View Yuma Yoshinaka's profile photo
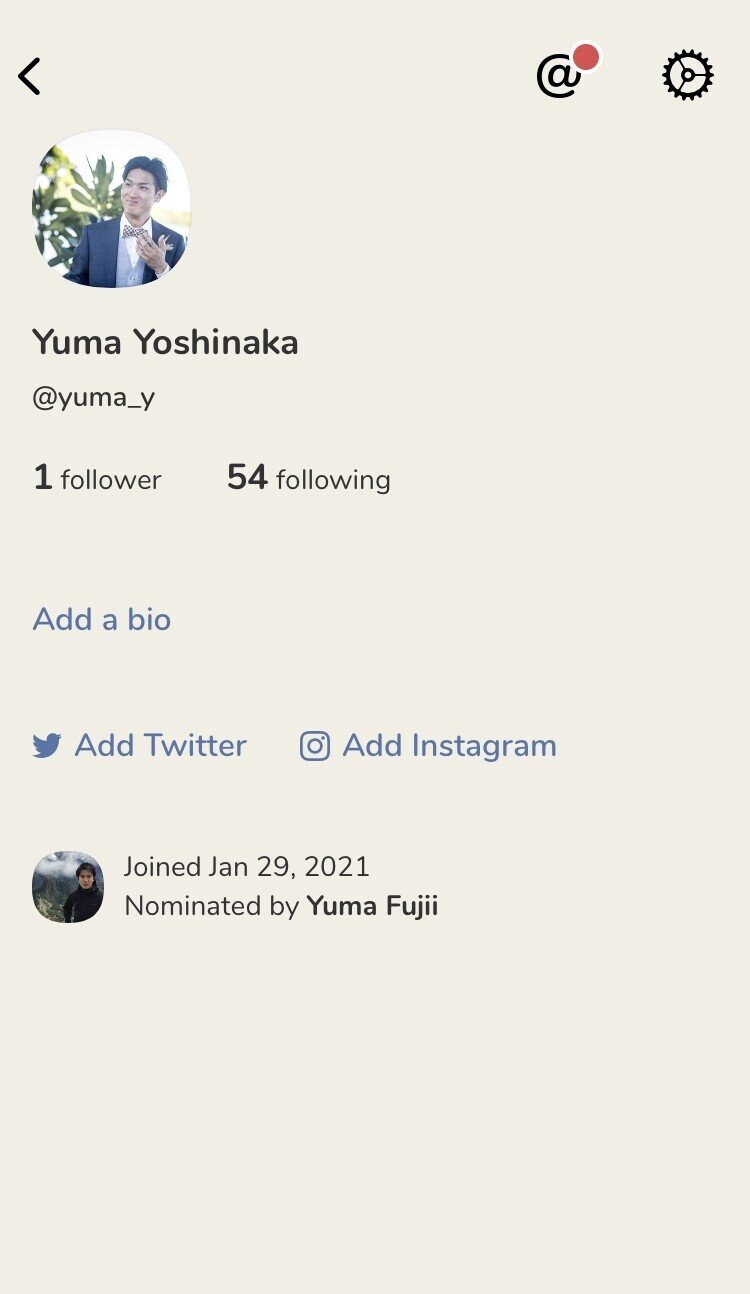750x1294 pixels. click(111, 209)
